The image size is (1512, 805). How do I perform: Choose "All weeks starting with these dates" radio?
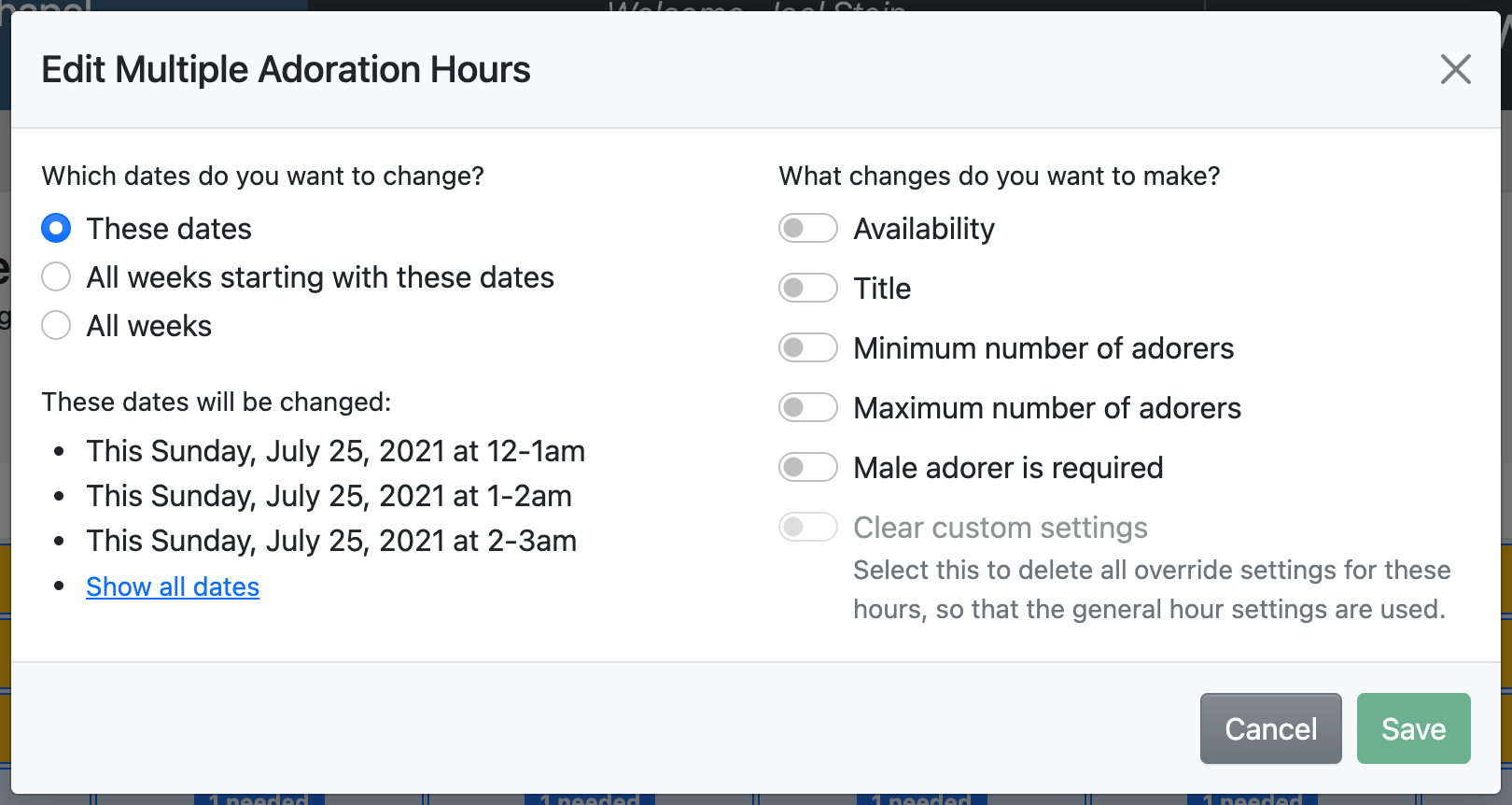click(56, 277)
